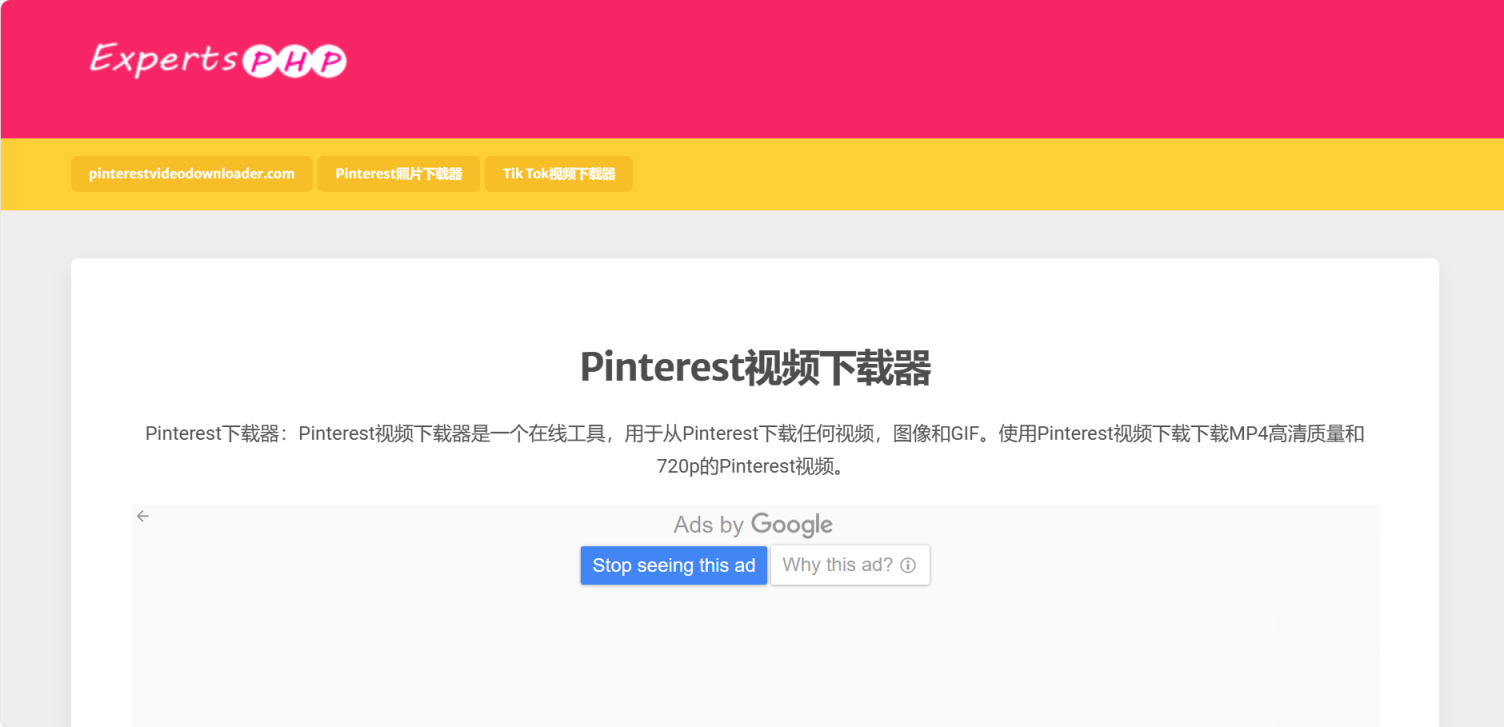Viewport: 1504px width, 727px height.
Task: Open pinterestvideodownloader.com from the navigation bar
Action: pyautogui.click(x=191, y=173)
